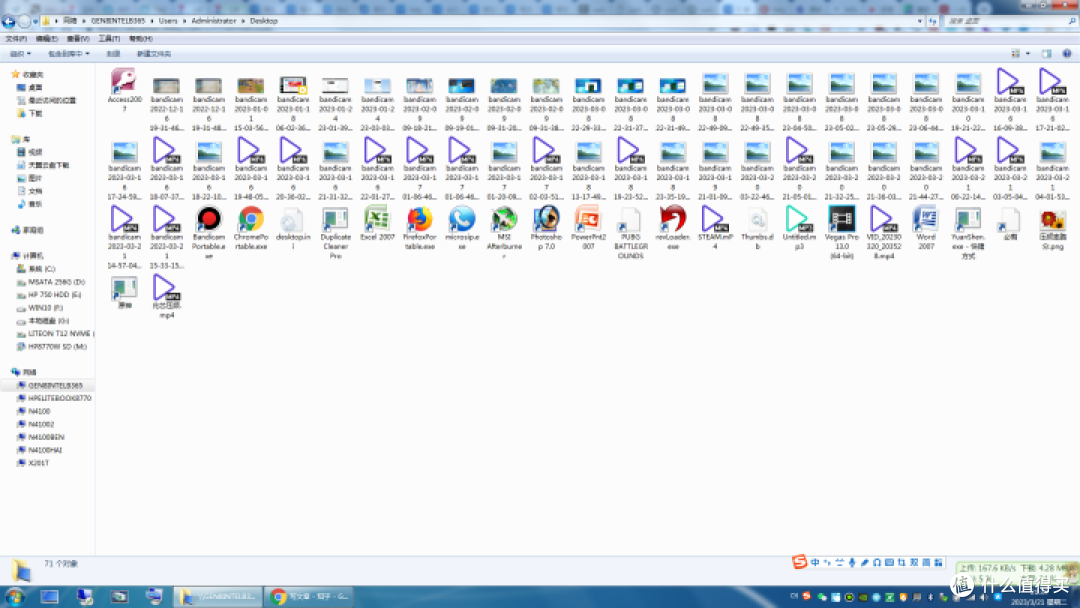
Task: Select the sunflower png image file
Action: (1052, 228)
